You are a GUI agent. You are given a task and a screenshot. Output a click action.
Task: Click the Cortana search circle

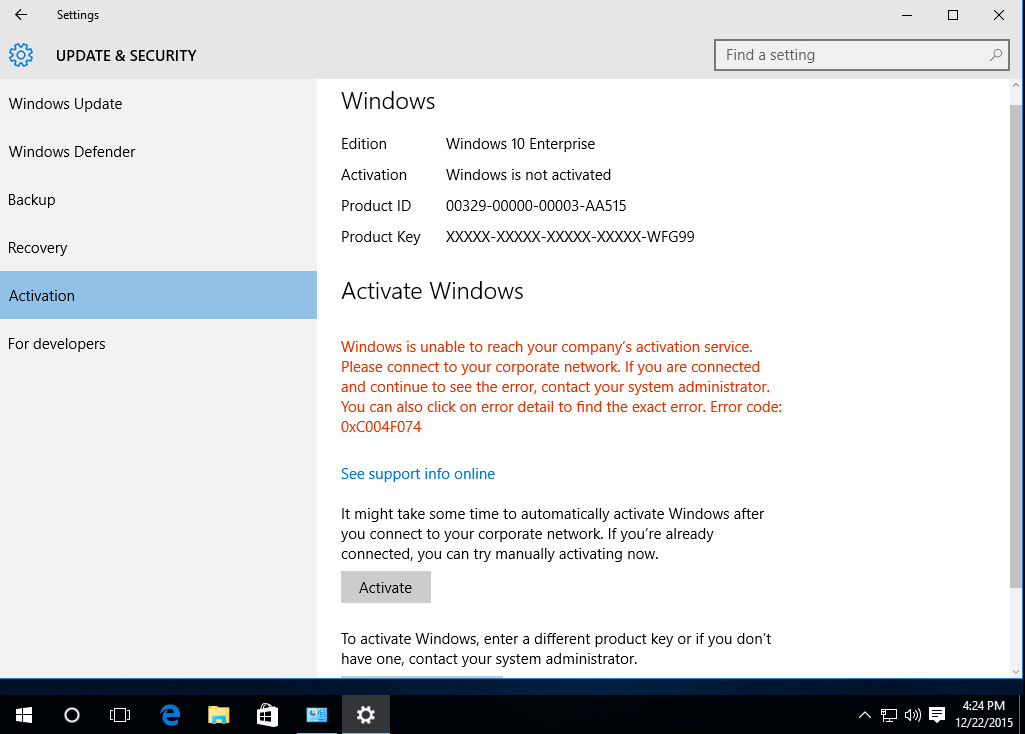(71, 714)
